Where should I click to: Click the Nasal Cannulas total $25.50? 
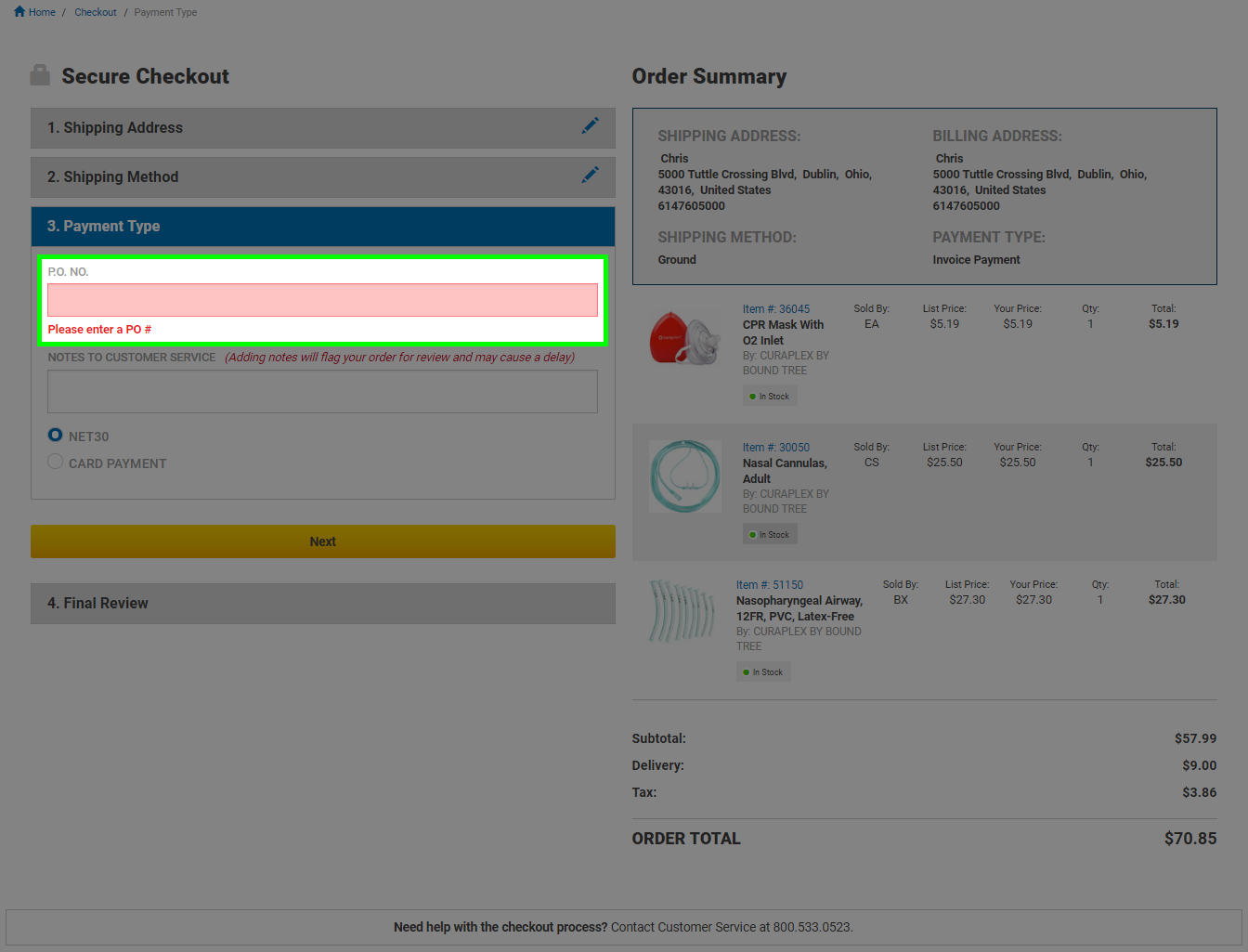(1163, 463)
